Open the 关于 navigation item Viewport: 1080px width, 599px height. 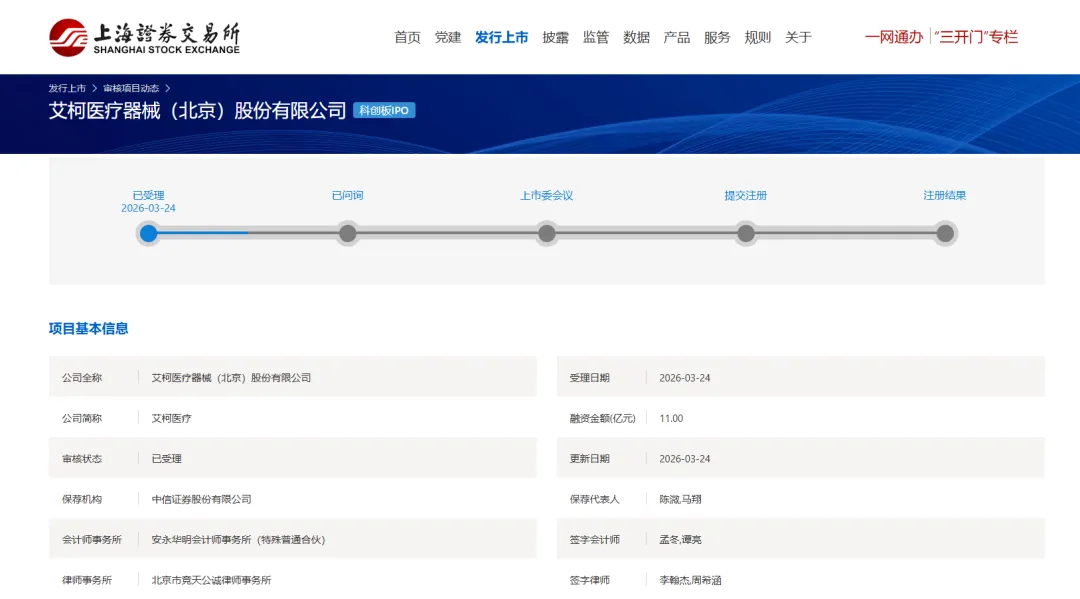[x=798, y=37]
